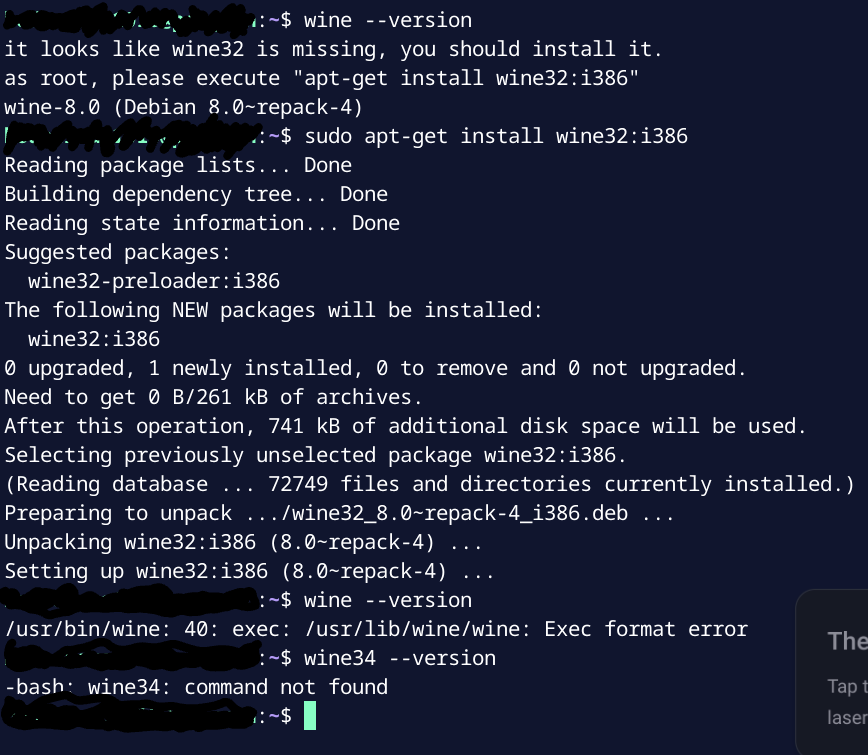This screenshot has width=868, height=755.
Task: Click the 'wine32-preloader:i386' suggested package
Action: point(154,282)
